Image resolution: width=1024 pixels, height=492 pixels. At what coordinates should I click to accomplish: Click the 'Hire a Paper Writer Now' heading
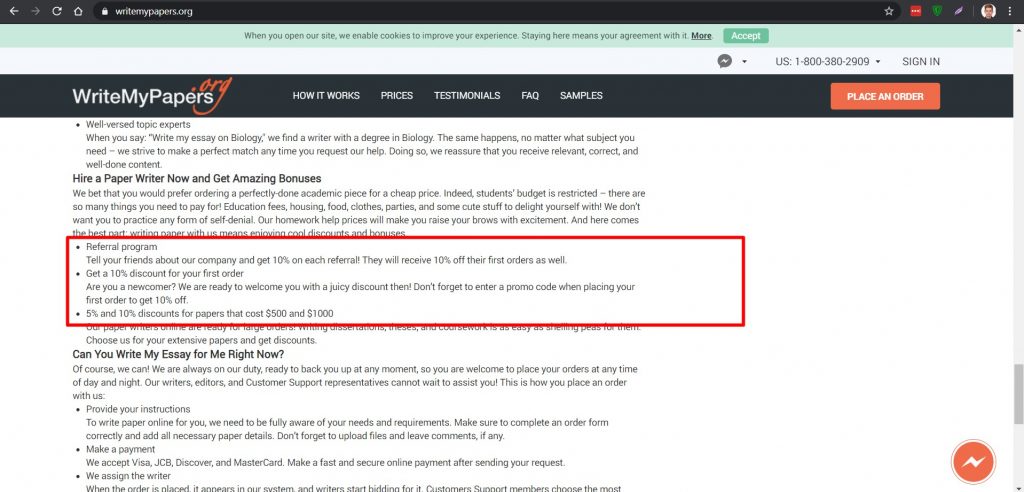tap(197, 178)
